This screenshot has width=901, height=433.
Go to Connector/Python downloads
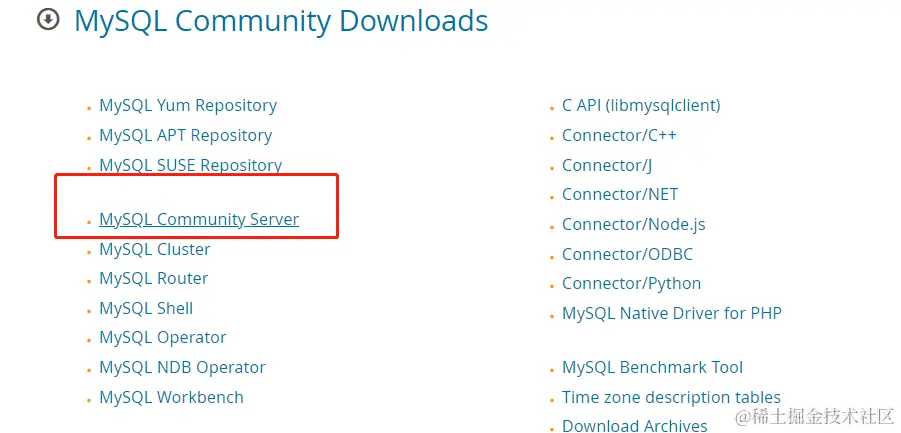tap(632, 284)
